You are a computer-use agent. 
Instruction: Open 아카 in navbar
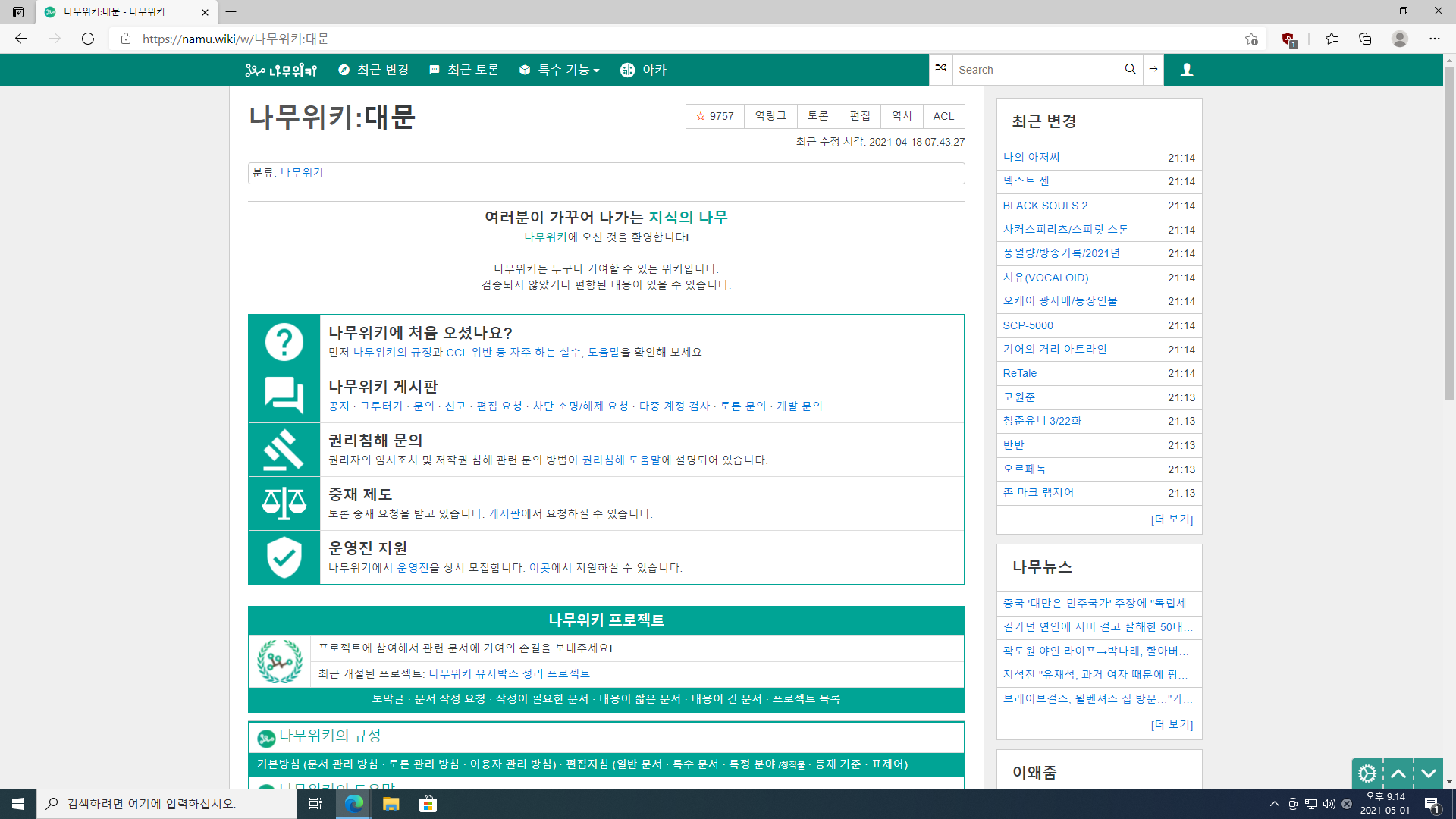(643, 70)
